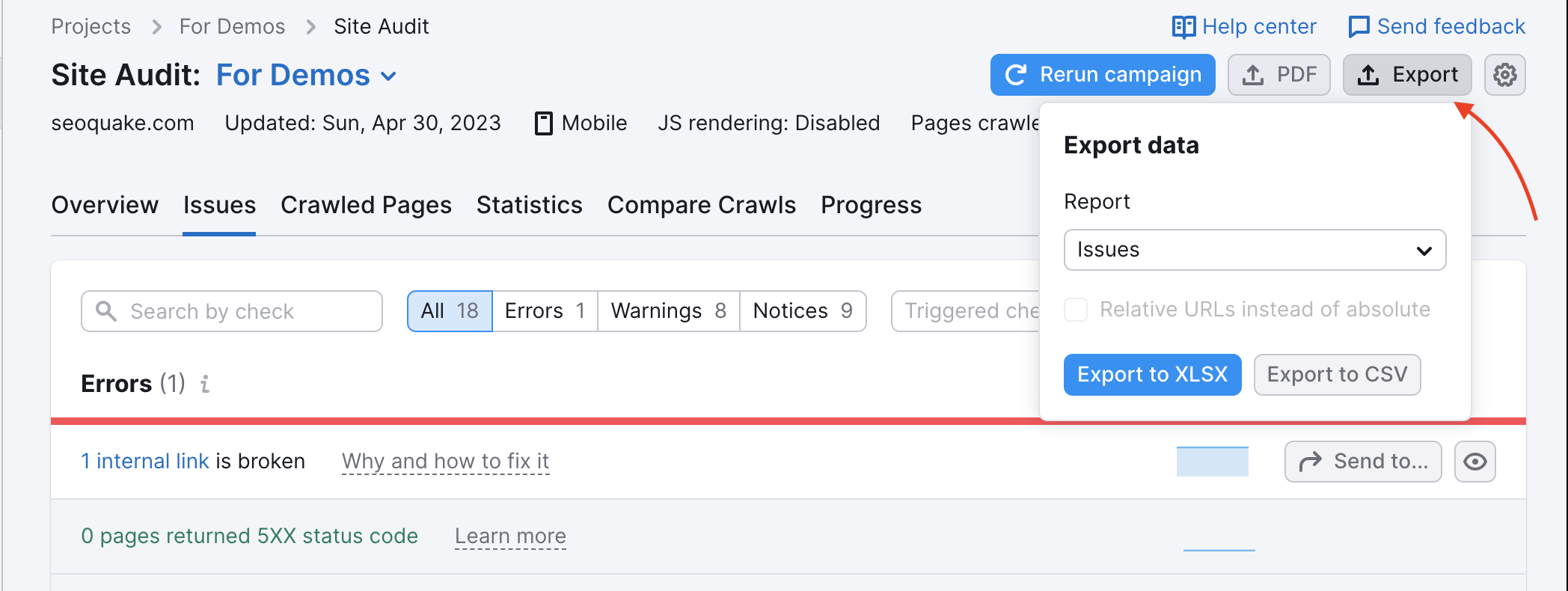1568x591 pixels.
Task: Toggle the Warnings filter
Action: pyautogui.click(x=668, y=310)
